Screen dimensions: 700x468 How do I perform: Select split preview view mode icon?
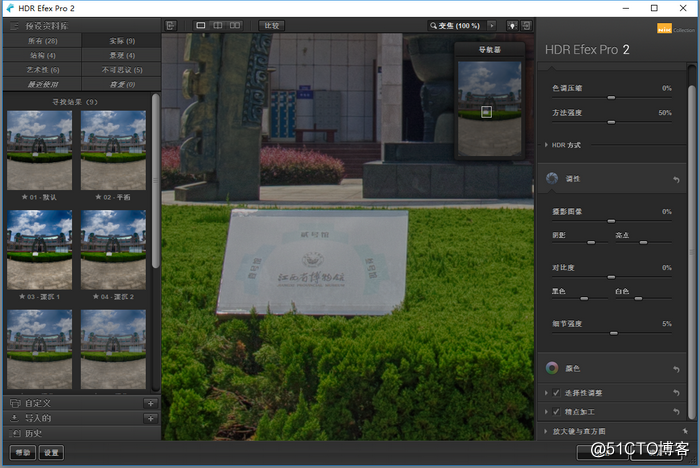[x=218, y=25]
